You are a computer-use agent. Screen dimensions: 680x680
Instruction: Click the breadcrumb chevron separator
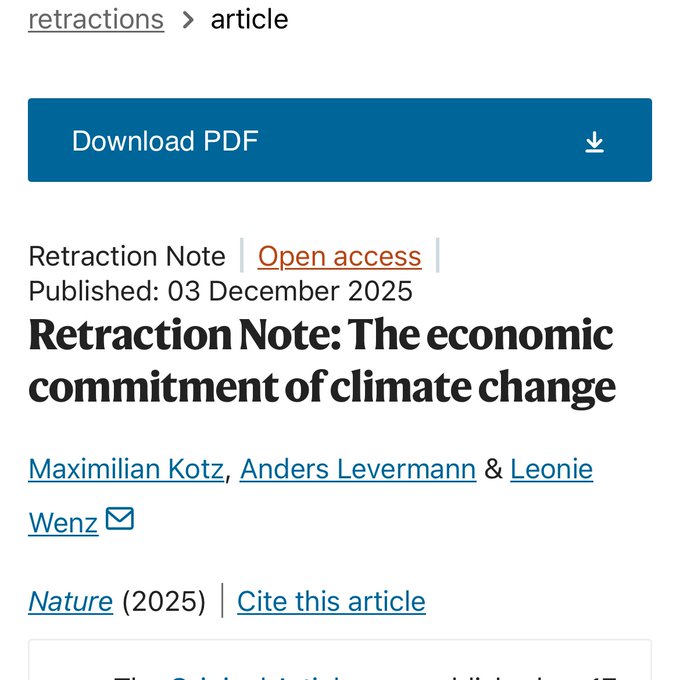(188, 19)
